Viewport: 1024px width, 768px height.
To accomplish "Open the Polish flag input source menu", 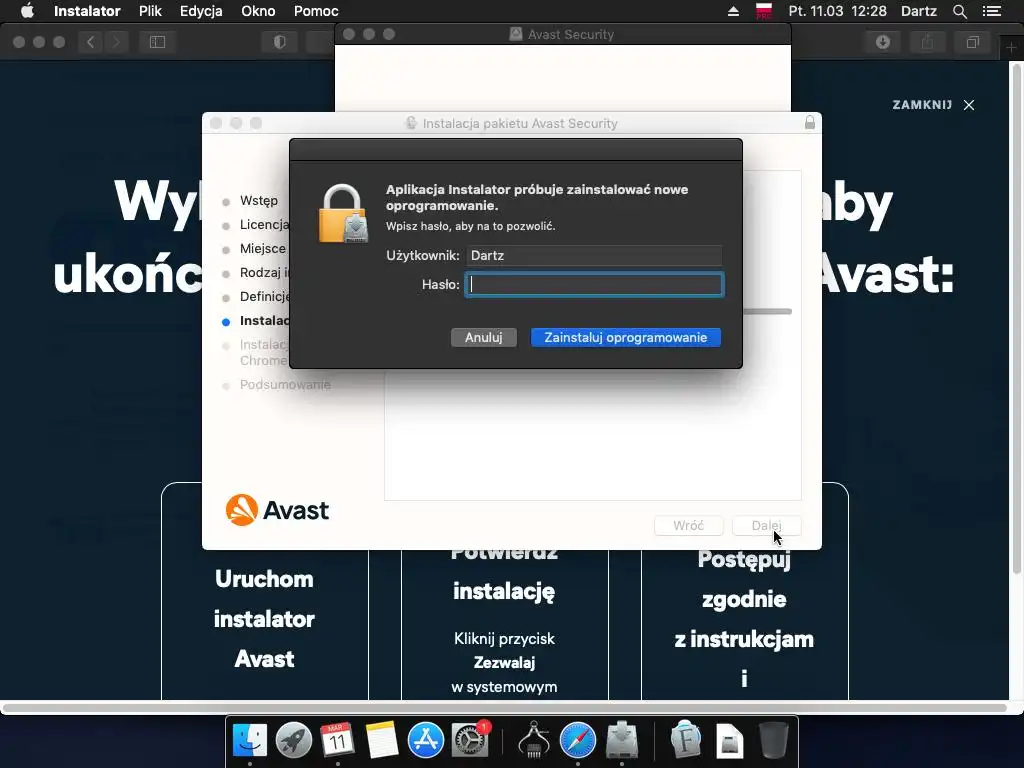I will [763, 11].
